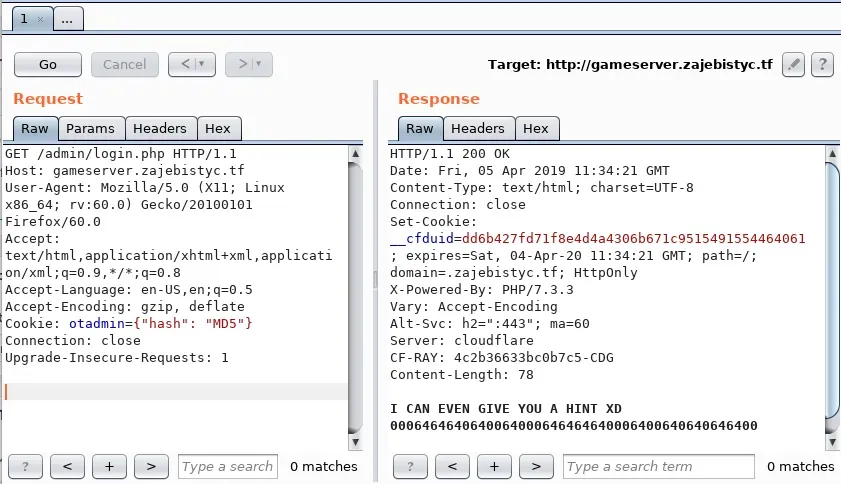Go to previous match in Response search

click(x=452, y=466)
